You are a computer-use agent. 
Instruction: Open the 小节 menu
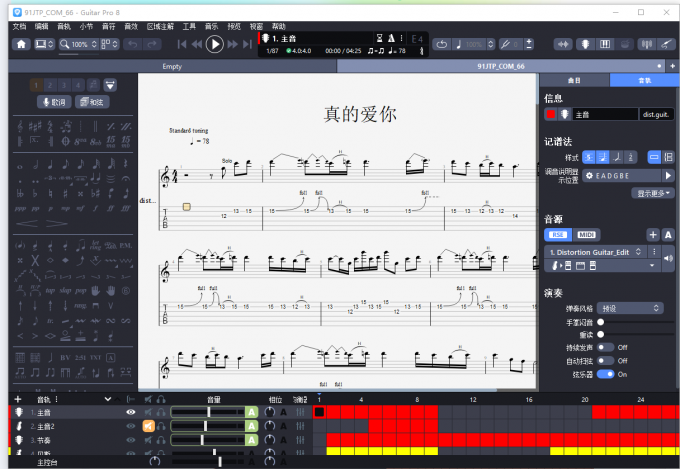pos(86,26)
